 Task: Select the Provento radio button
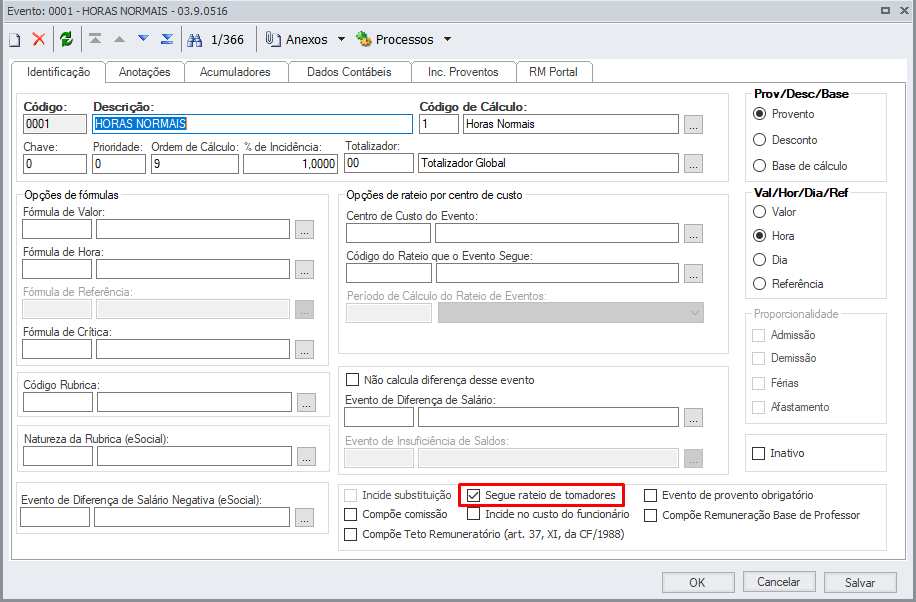[759, 114]
